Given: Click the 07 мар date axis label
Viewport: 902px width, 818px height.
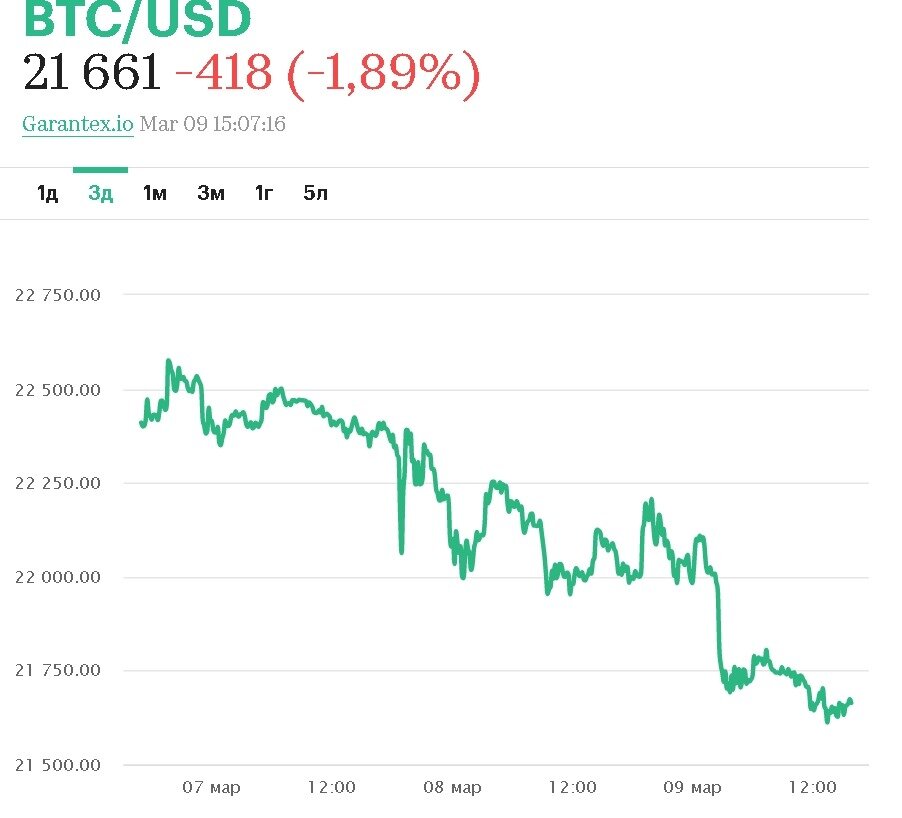Looking at the screenshot, I should click(x=211, y=788).
